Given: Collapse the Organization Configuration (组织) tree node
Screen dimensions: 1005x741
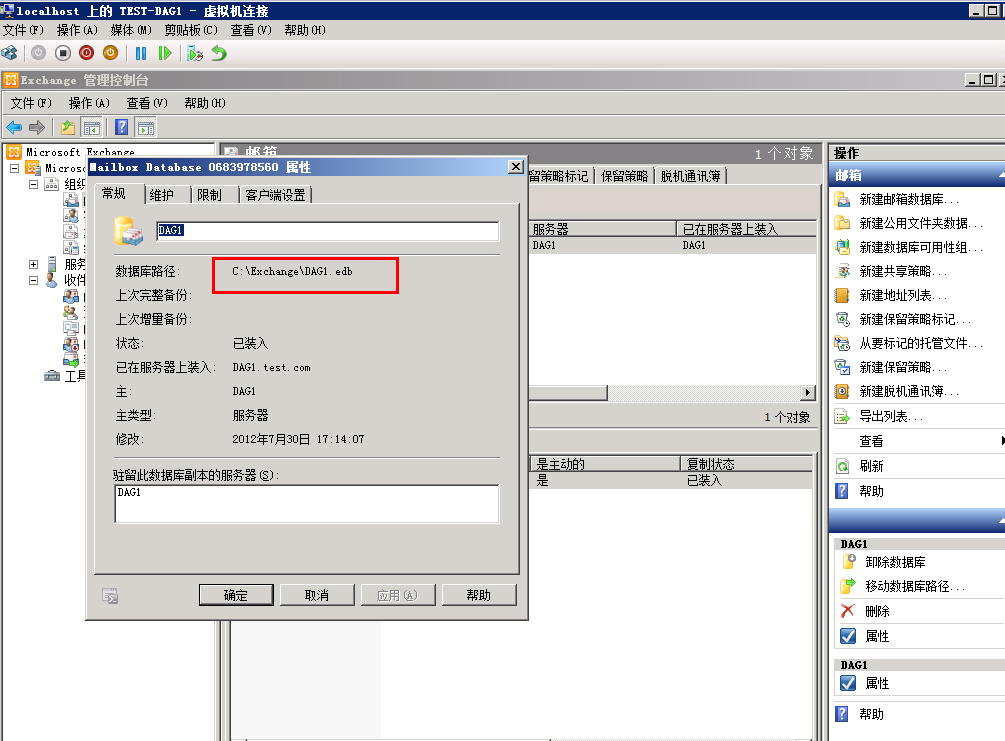Looking at the screenshot, I should [33, 184].
